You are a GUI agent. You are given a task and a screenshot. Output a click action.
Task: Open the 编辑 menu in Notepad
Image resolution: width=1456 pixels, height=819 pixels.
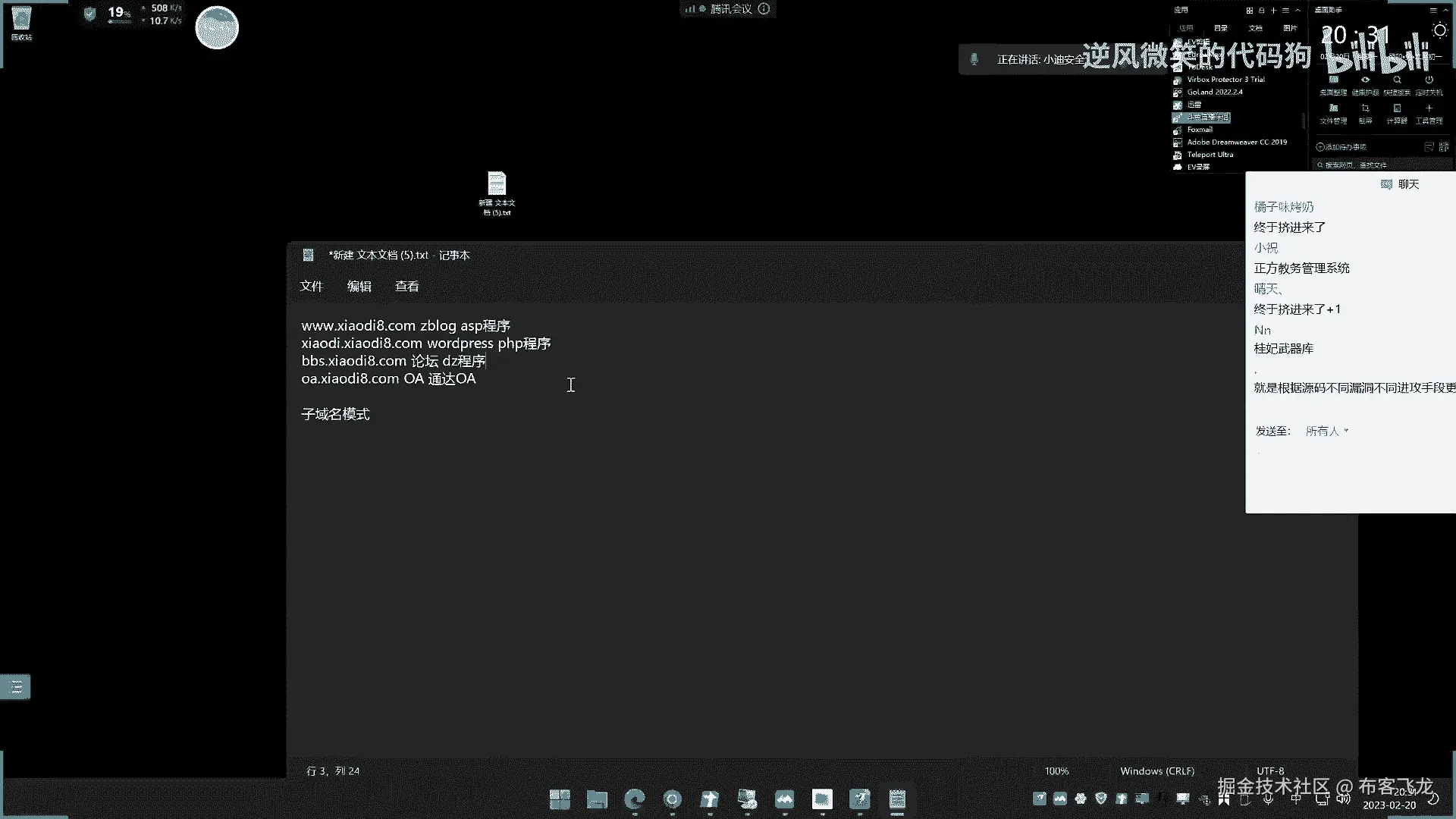point(359,286)
